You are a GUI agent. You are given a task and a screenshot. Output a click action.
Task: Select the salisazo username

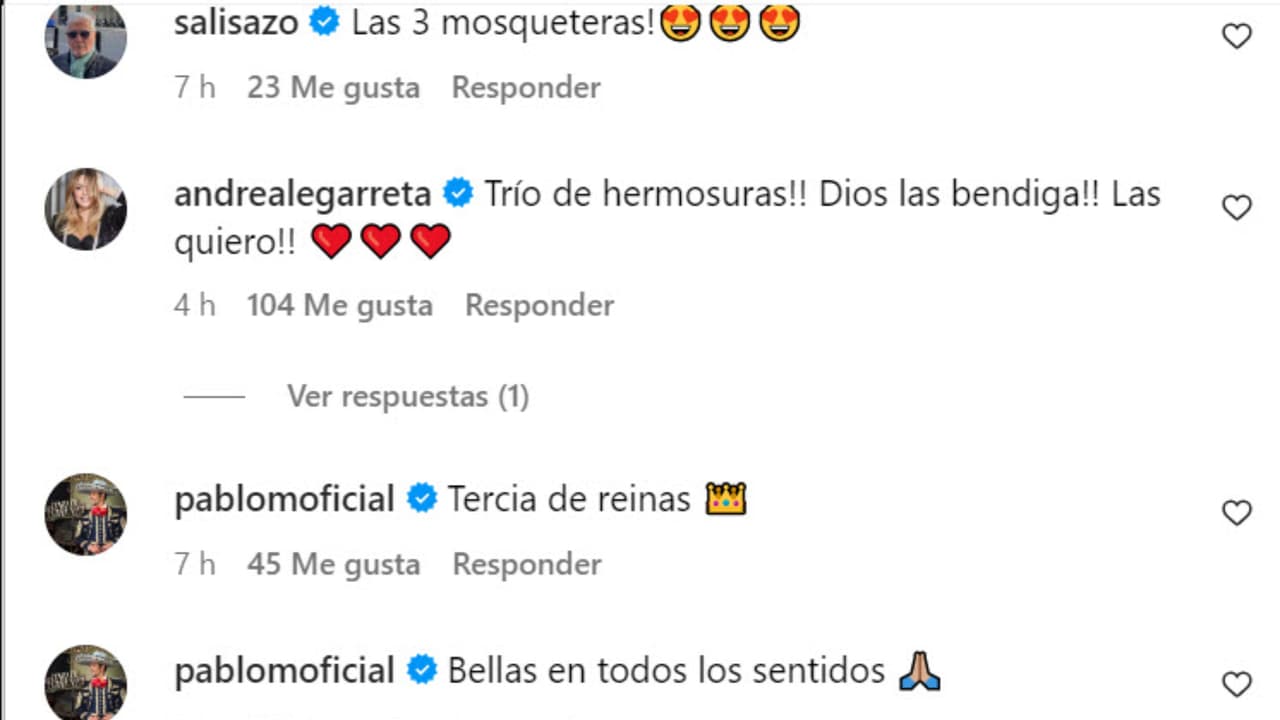235,22
